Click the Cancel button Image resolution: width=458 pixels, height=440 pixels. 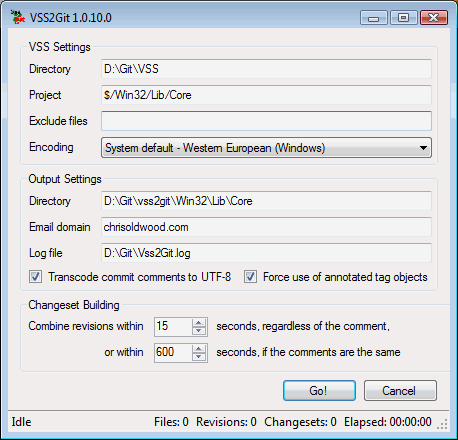tap(400, 391)
